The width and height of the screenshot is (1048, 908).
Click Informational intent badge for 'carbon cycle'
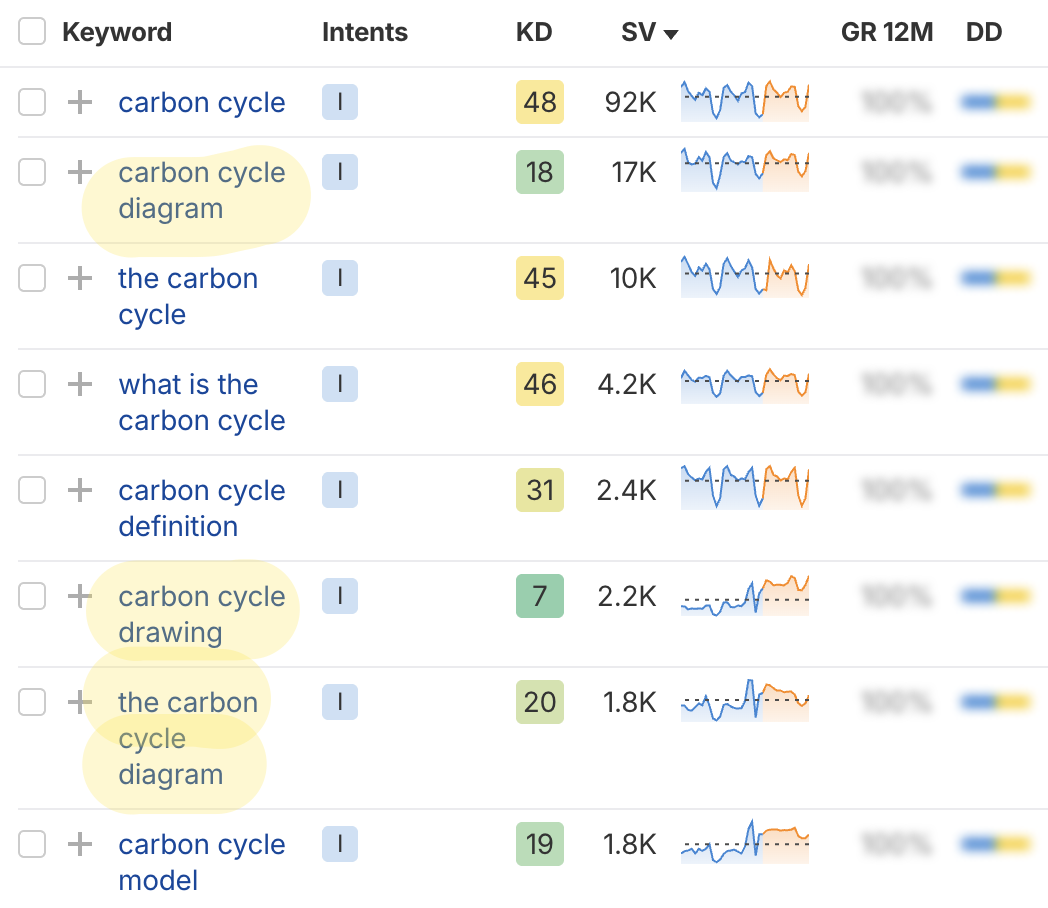[340, 102]
